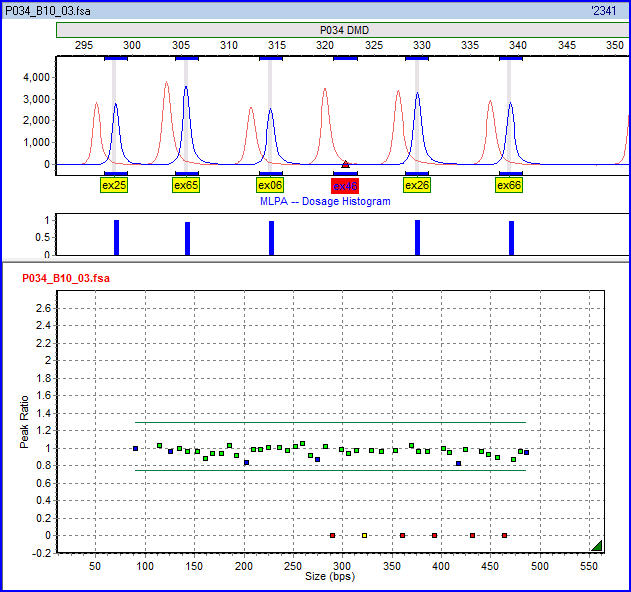This screenshot has width=631, height=592.
Task: Click the last dosage histogram bar
Action: (x=511, y=237)
